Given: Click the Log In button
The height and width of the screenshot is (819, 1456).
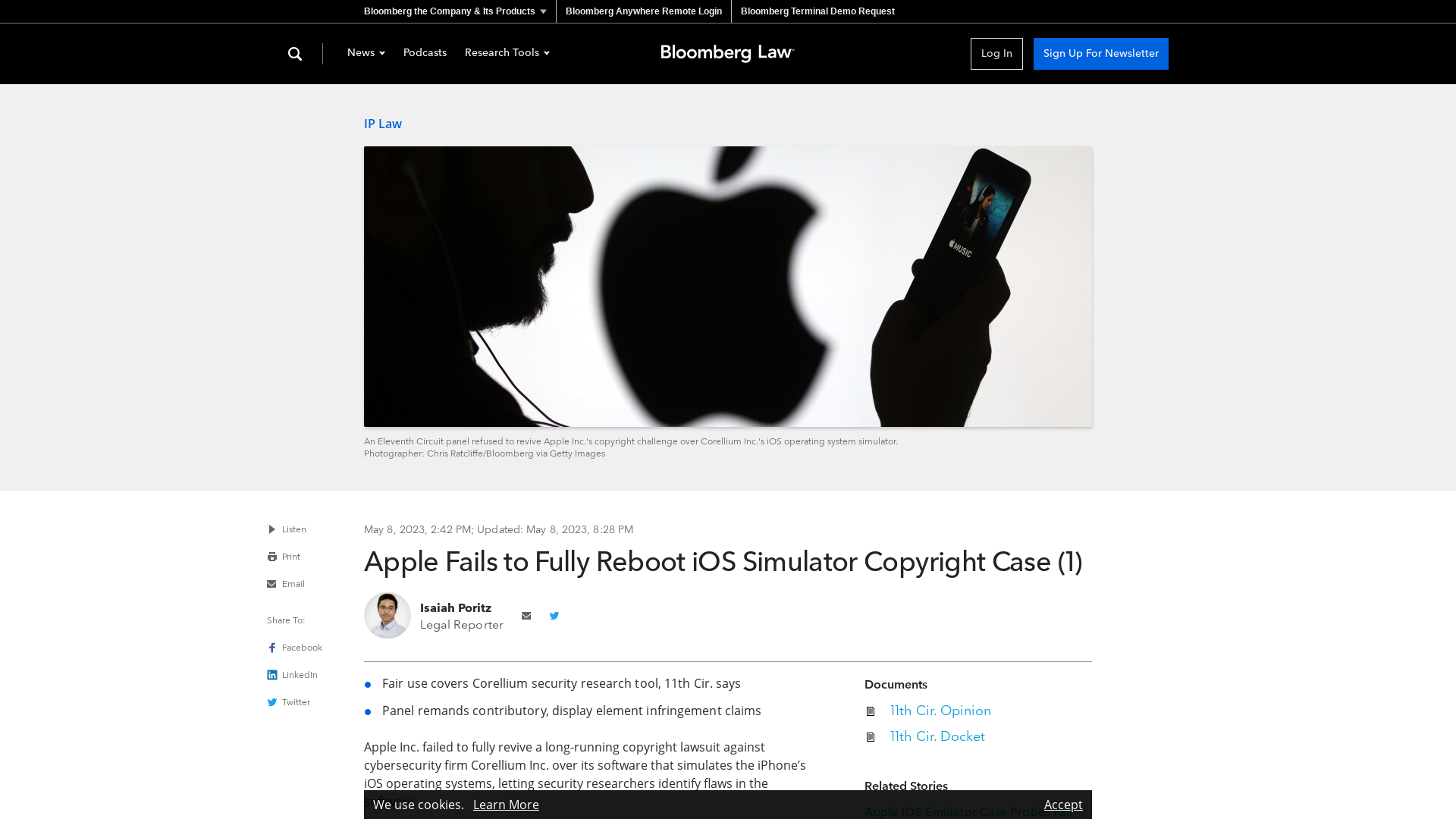Looking at the screenshot, I should point(996,53).
